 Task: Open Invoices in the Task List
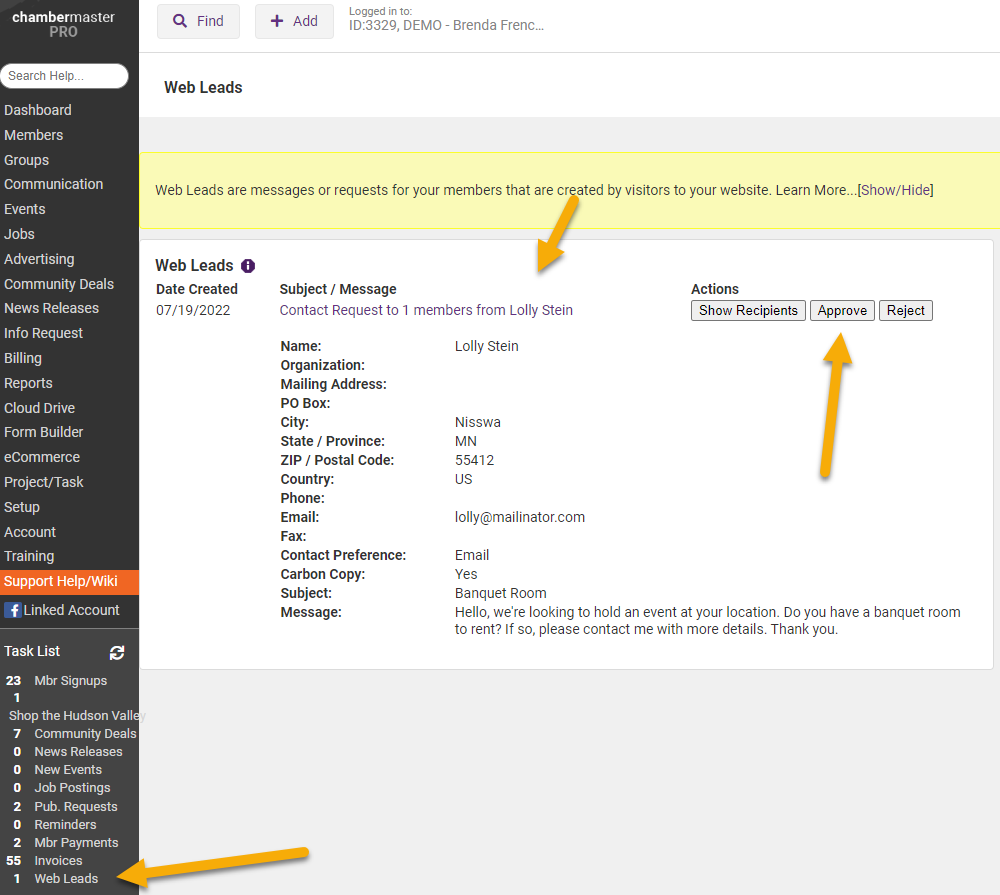[x=58, y=860]
